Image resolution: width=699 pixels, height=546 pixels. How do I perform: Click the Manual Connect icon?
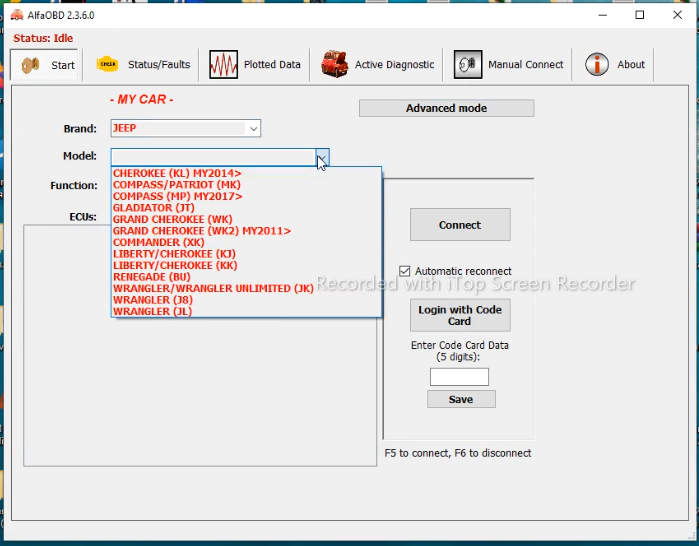pyautogui.click(x=468, y=65)
